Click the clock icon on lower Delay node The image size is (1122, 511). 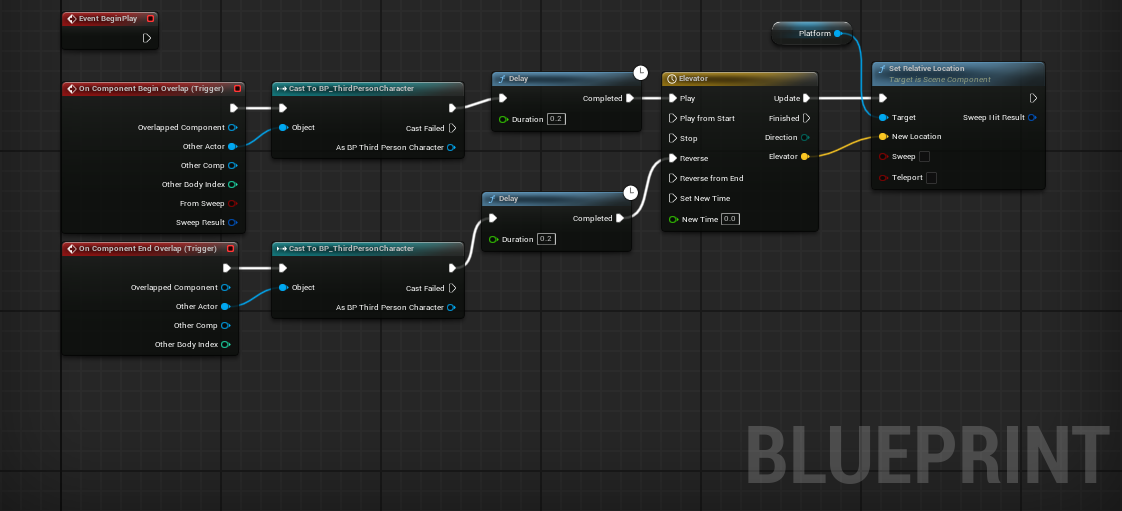(630, 193)
